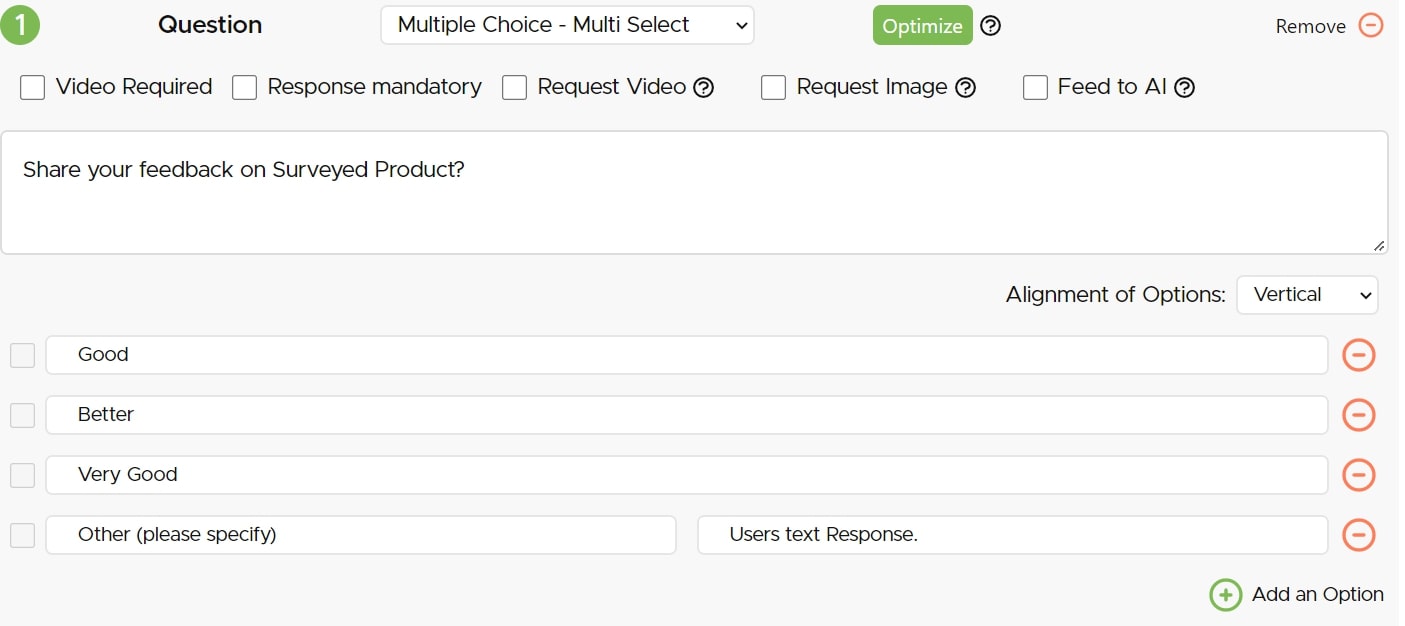Click the help icon beside Feed to AI
The height and width of the screenshot is (626, 1405).
pos(1184,88)
